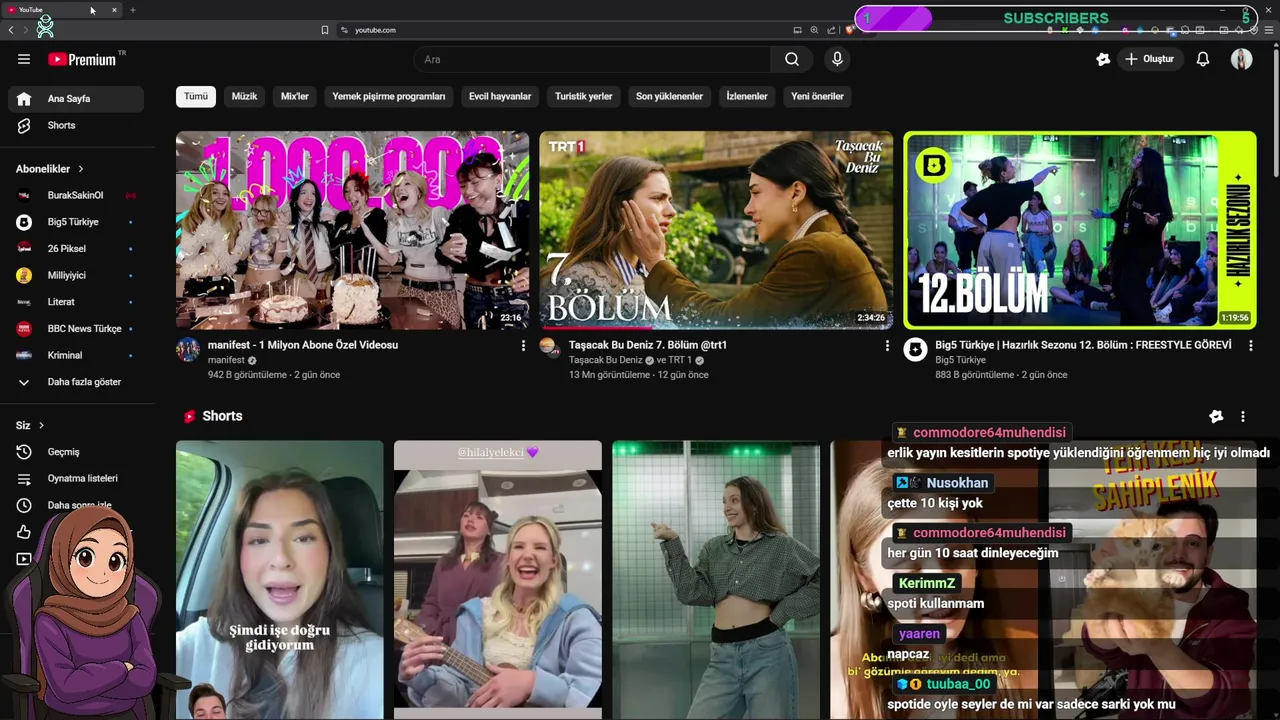
Task: Open Short captioned Şimdi işe doğru gidiyorum
Action: tap(280, 580)
